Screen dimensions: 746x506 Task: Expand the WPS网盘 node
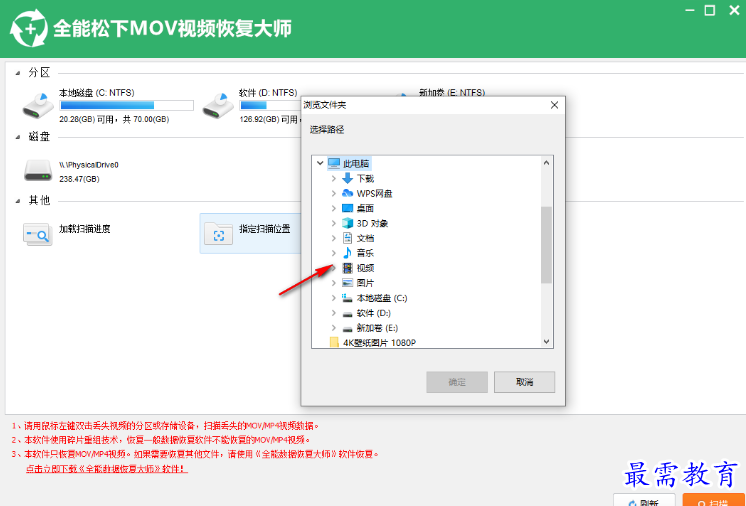(334, 193)
